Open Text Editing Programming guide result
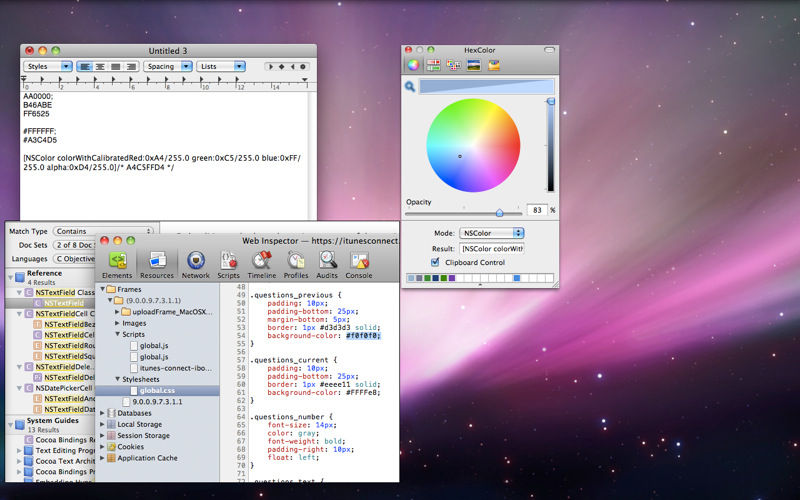This screenshot has height=500, width=800. pos(60,451)
